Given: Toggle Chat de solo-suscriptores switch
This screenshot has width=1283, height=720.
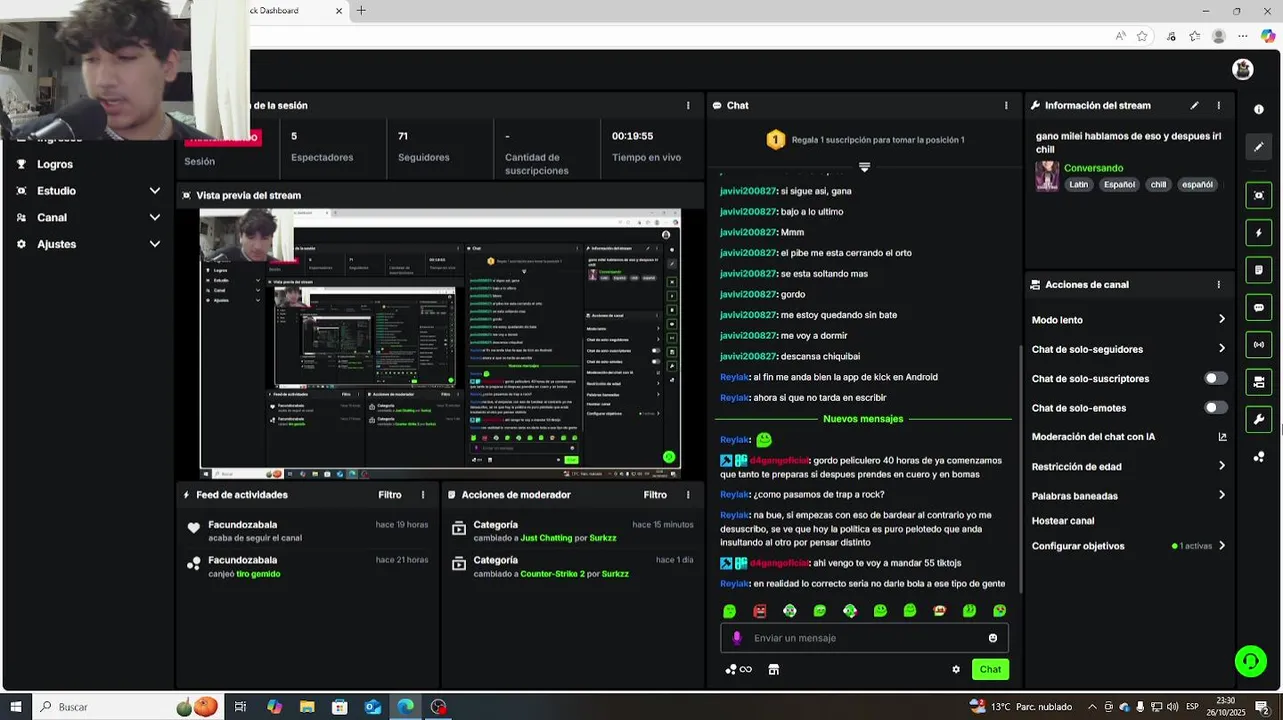Looking at the screenshot, I should (1215, 378).
